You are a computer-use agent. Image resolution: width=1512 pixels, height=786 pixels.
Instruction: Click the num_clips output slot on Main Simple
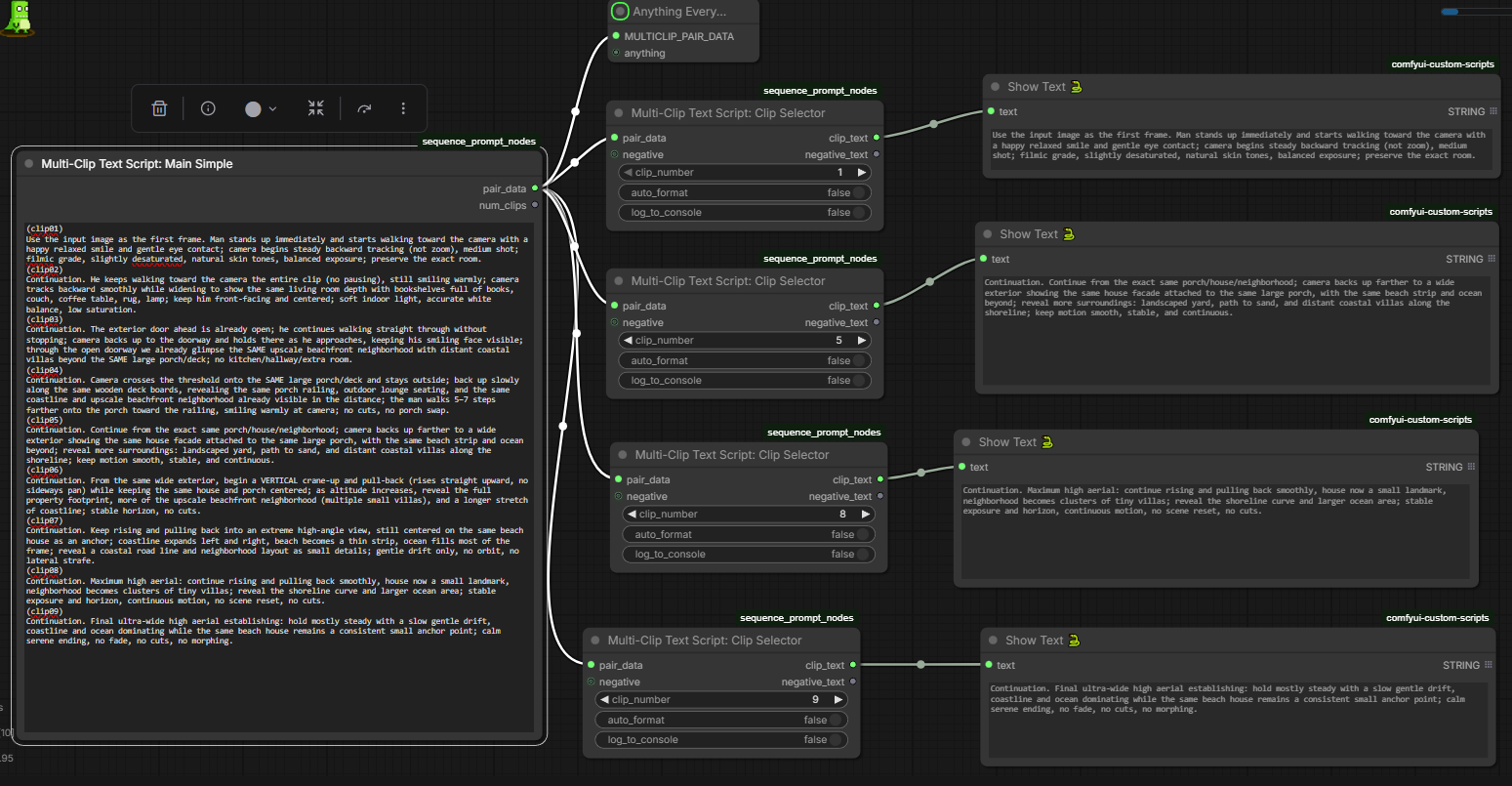tap(535, 205)
